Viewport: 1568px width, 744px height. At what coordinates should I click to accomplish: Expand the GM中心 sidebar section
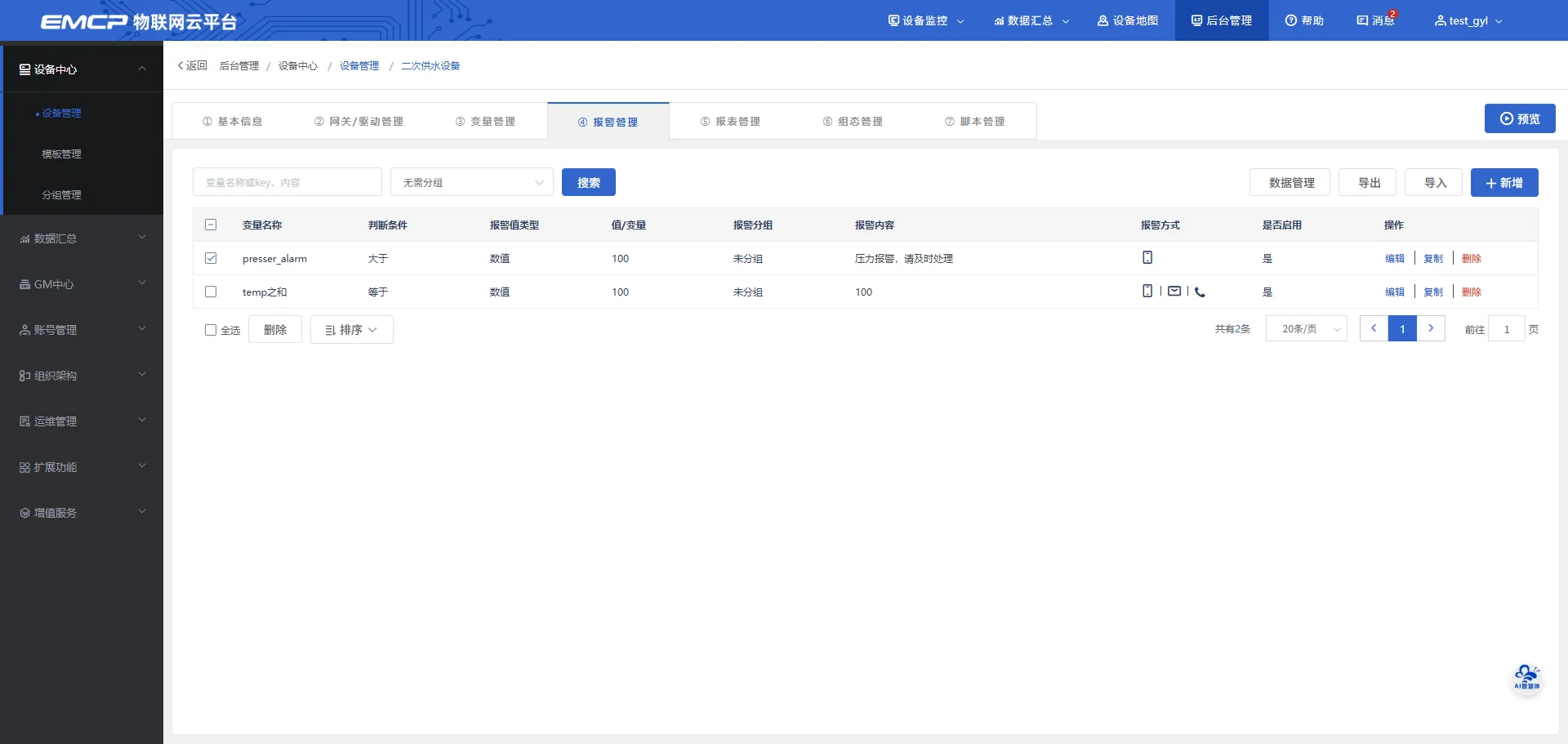[82, 284]
